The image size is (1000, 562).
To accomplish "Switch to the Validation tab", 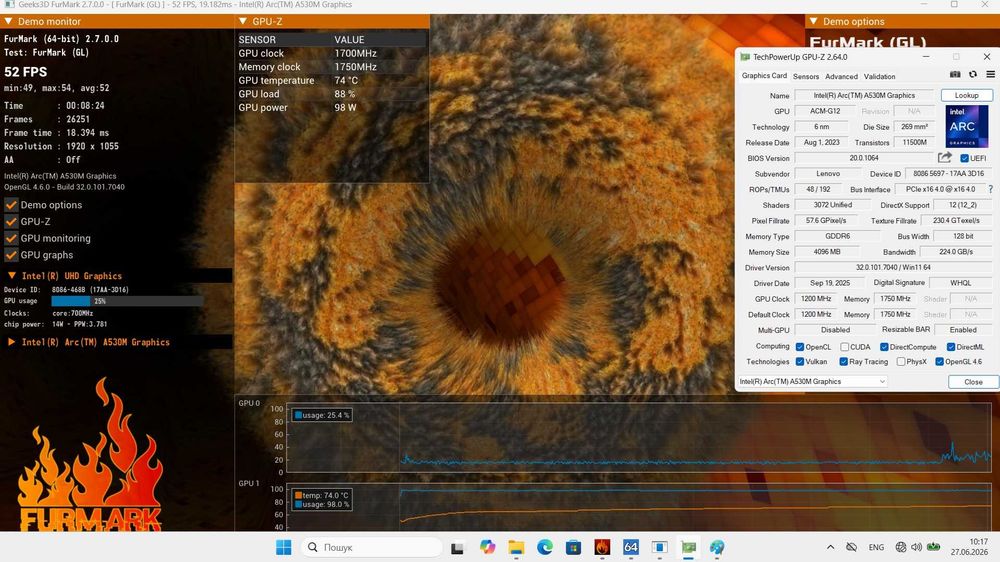I will 879,76.
